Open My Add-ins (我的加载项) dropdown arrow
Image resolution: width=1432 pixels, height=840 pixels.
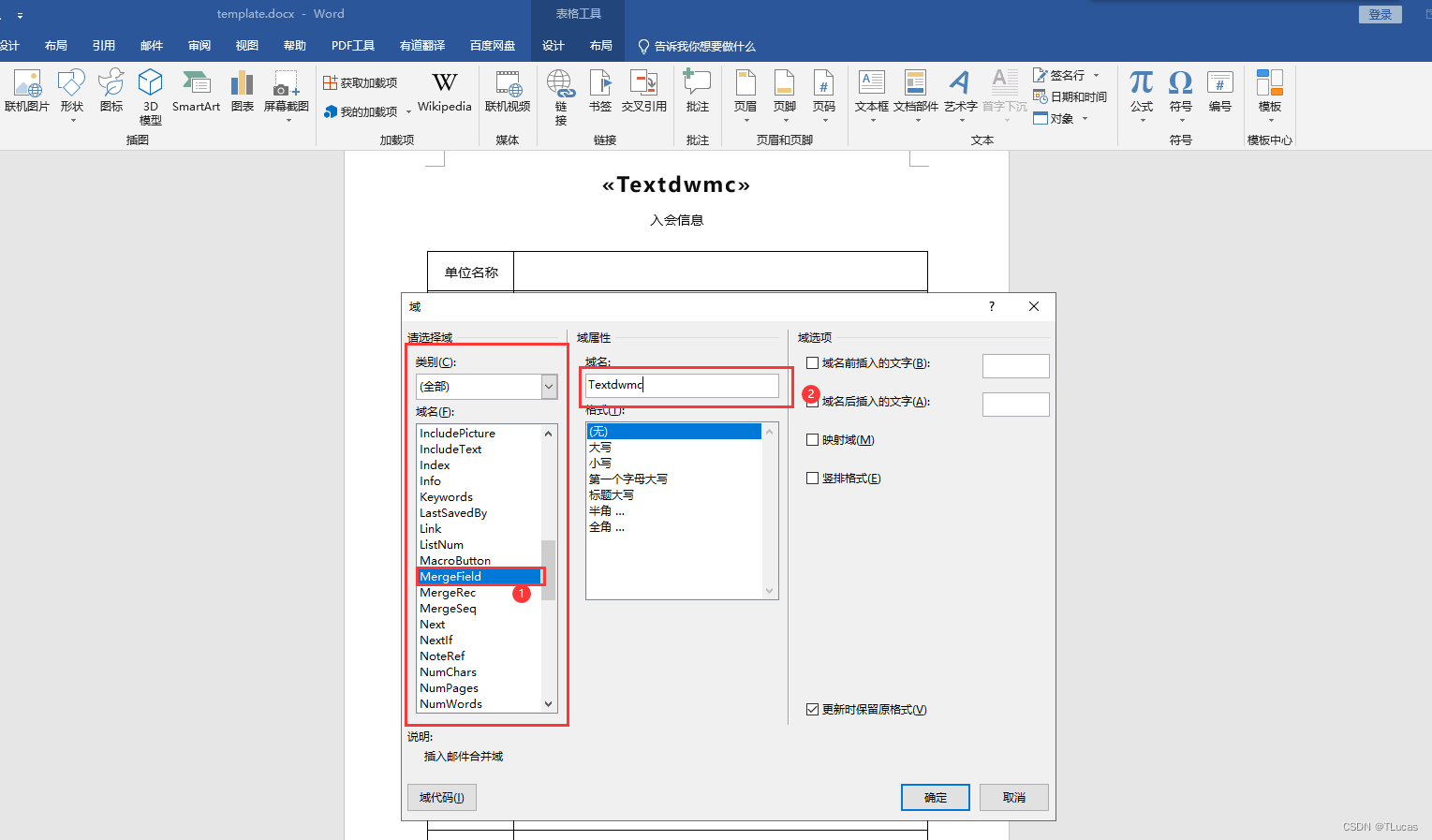pos(408,112)
